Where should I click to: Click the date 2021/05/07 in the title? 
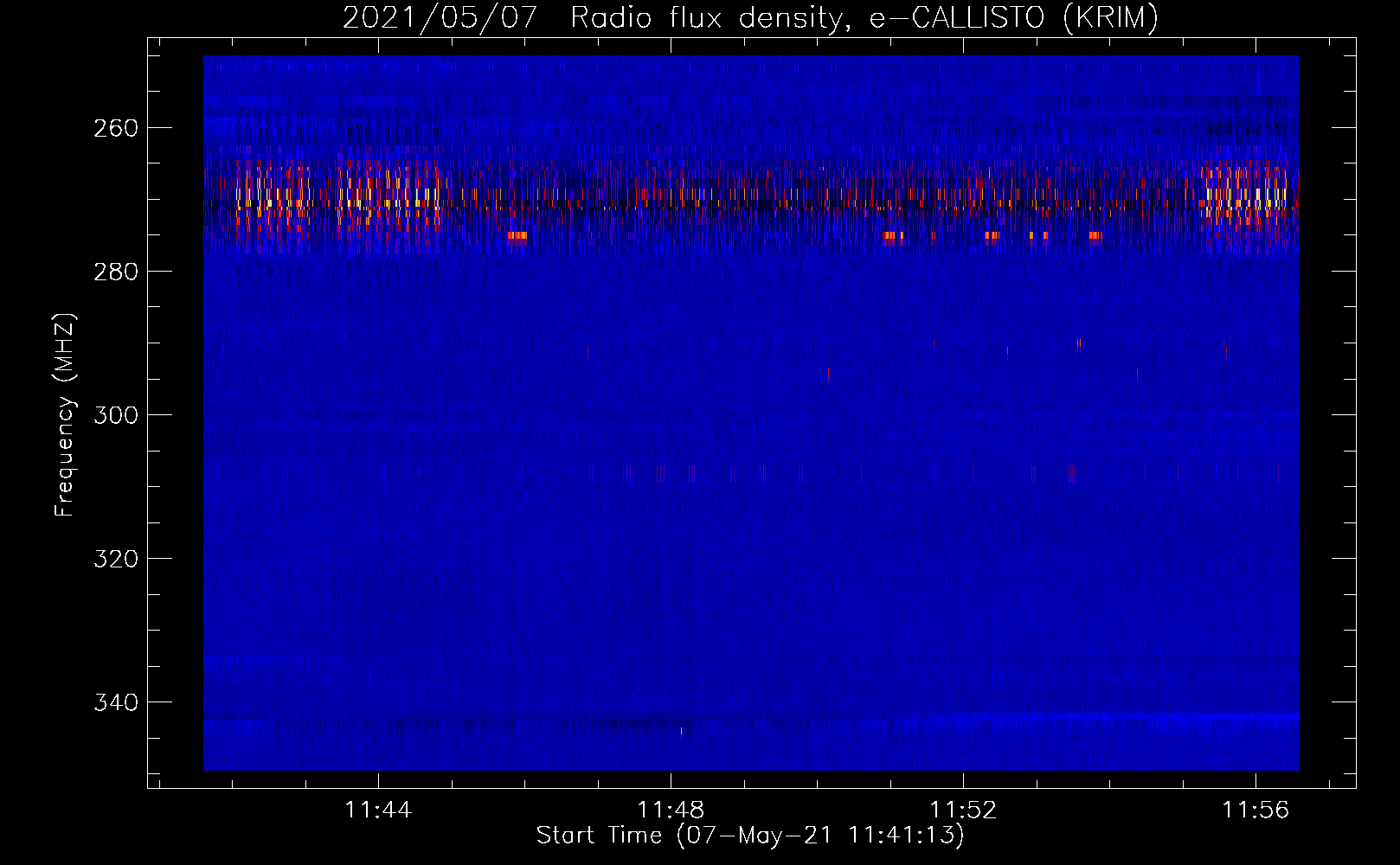tap(440, 17)
